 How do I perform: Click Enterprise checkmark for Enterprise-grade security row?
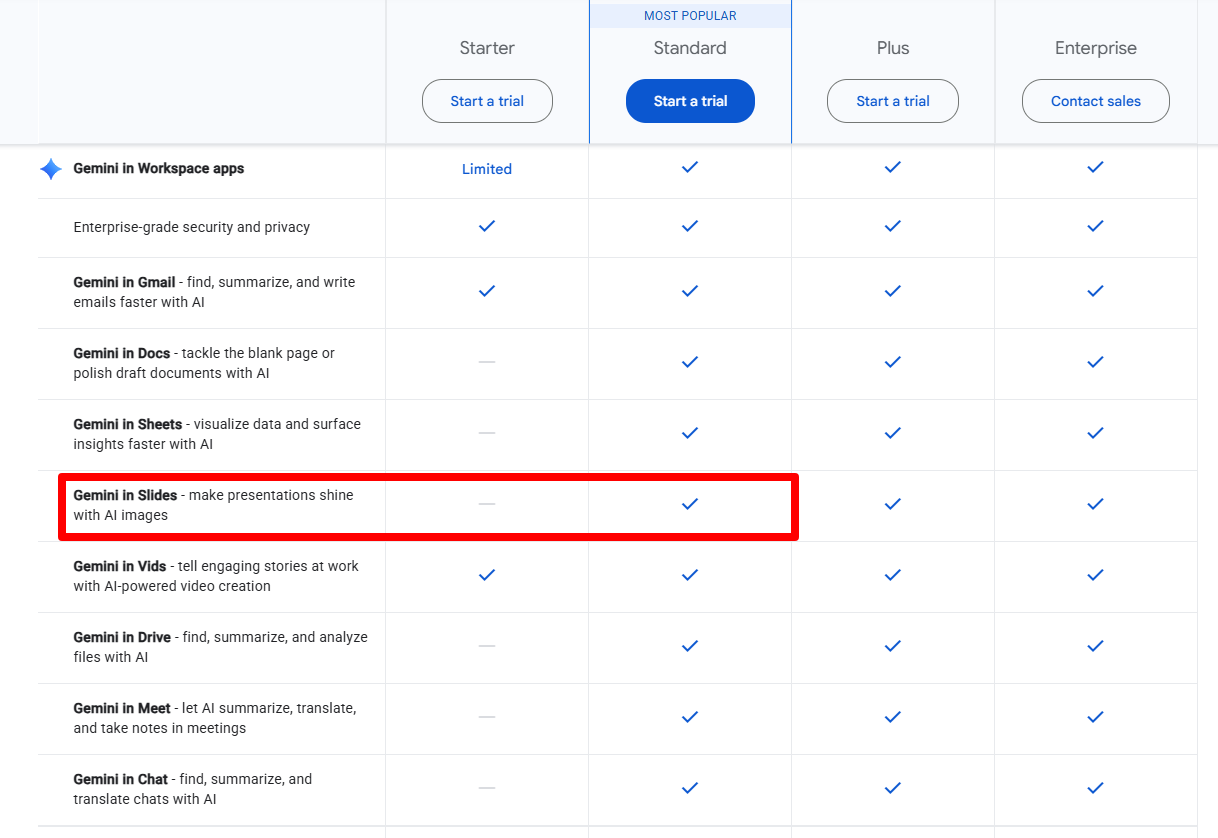click(x=1095, y=227)
